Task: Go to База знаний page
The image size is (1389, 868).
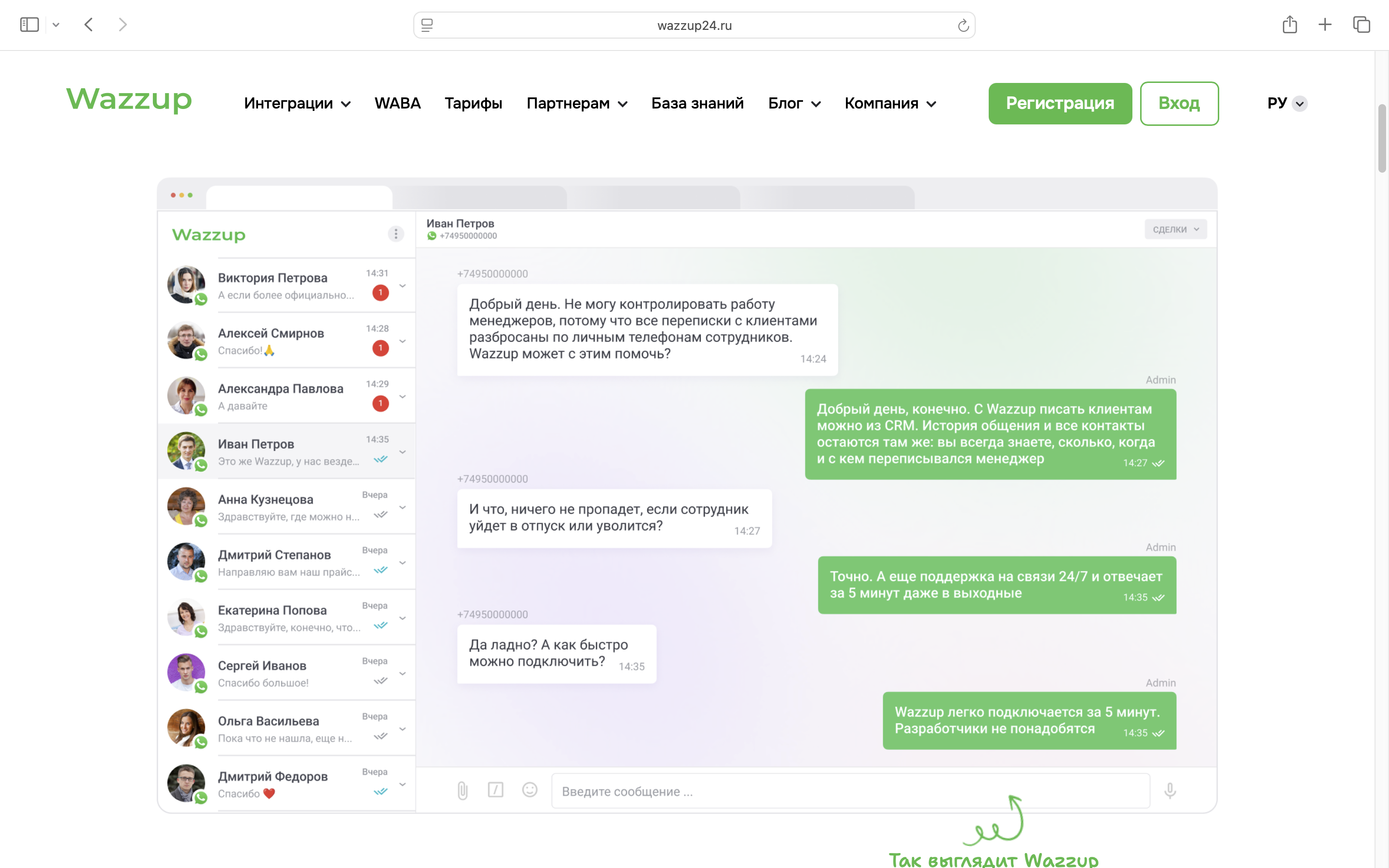Action: pos(697,103)
